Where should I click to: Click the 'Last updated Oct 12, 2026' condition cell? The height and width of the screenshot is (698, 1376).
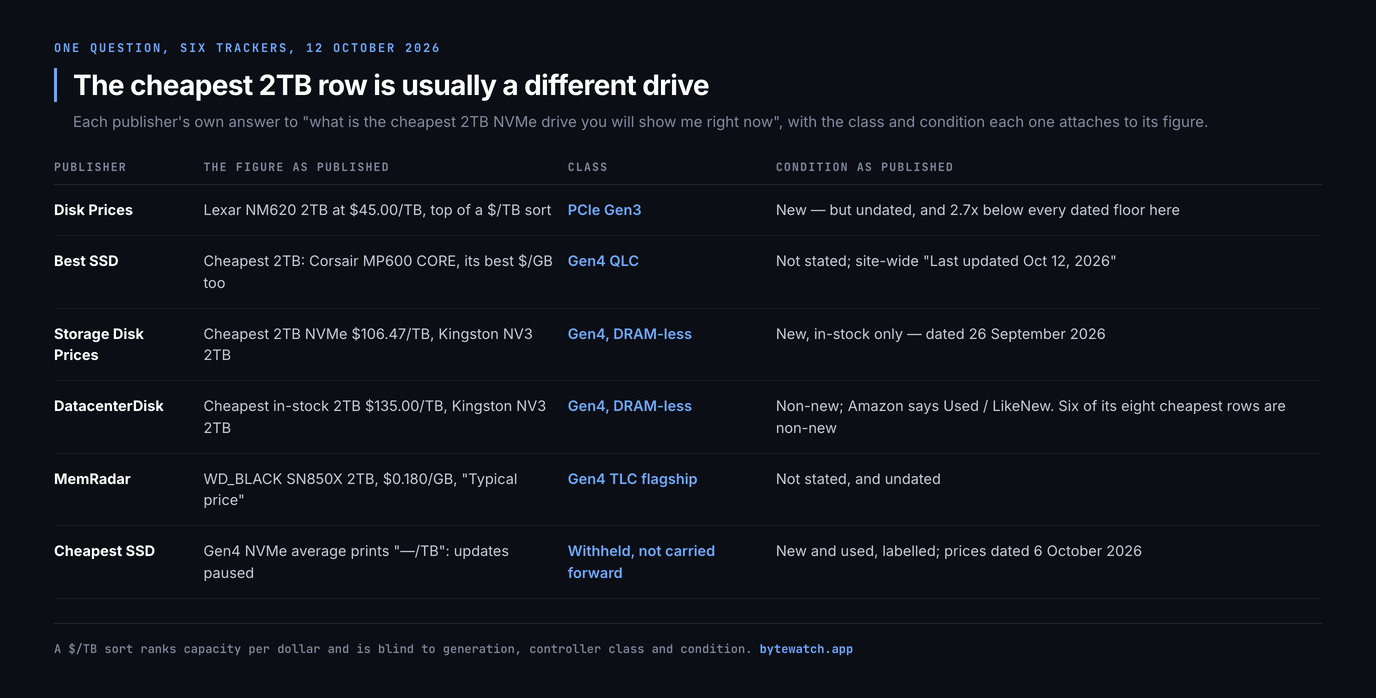tap(945, 261)
